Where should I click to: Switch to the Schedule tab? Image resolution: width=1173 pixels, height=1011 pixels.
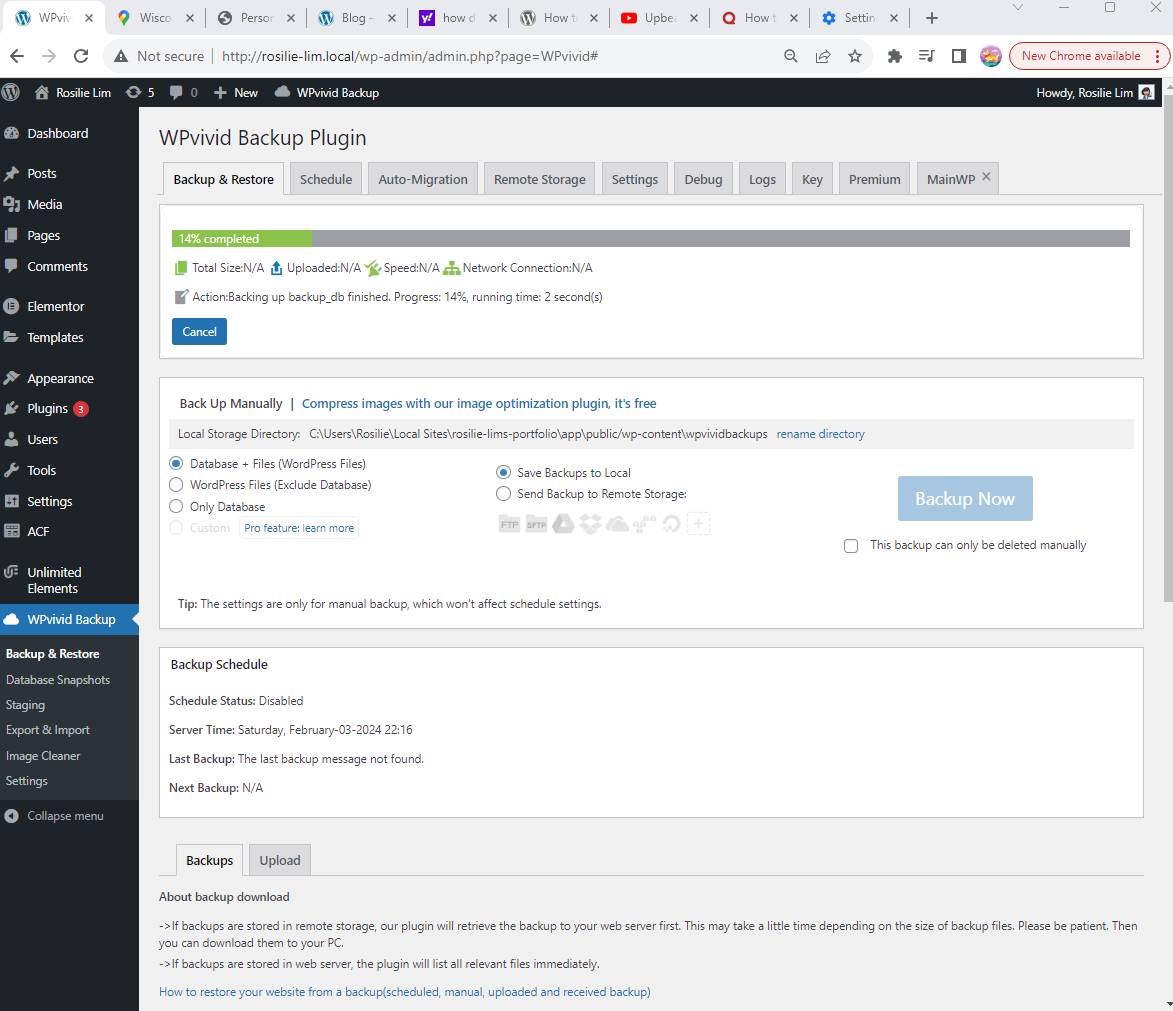[326, 179]
